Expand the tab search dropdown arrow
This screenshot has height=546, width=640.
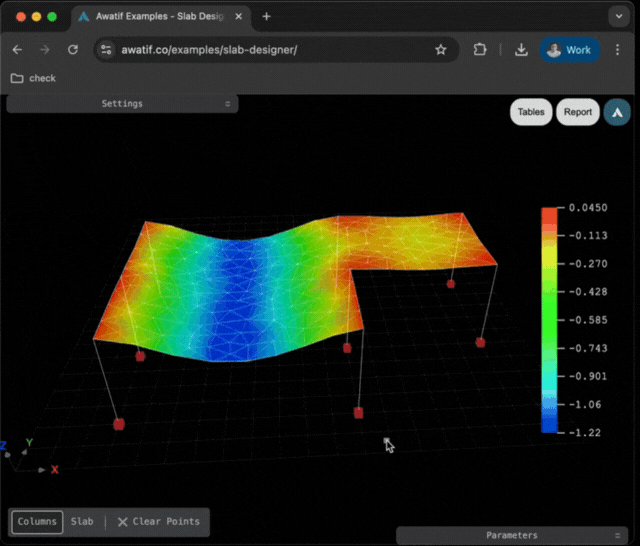(x=619, y=16)
